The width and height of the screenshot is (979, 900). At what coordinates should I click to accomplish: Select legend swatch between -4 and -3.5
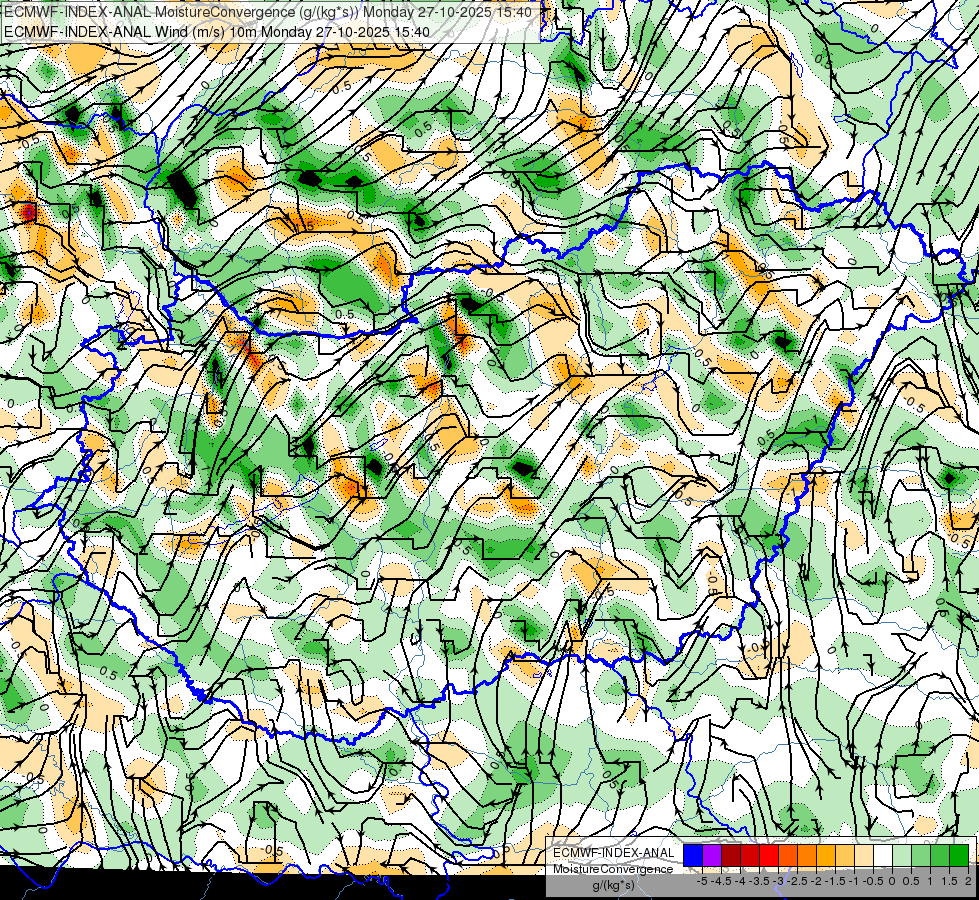point(750,856)
